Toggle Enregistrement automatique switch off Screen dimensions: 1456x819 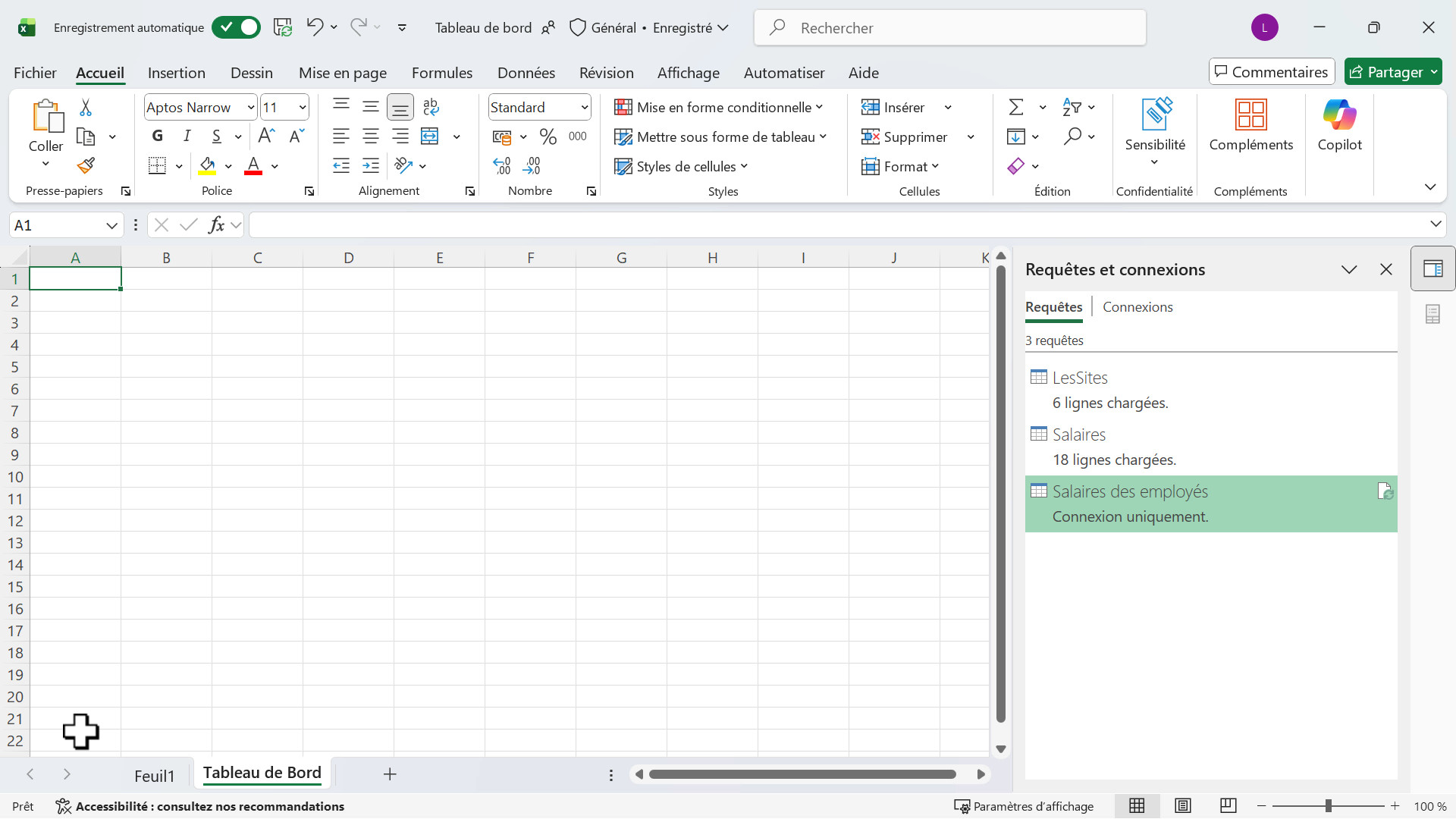236,27
